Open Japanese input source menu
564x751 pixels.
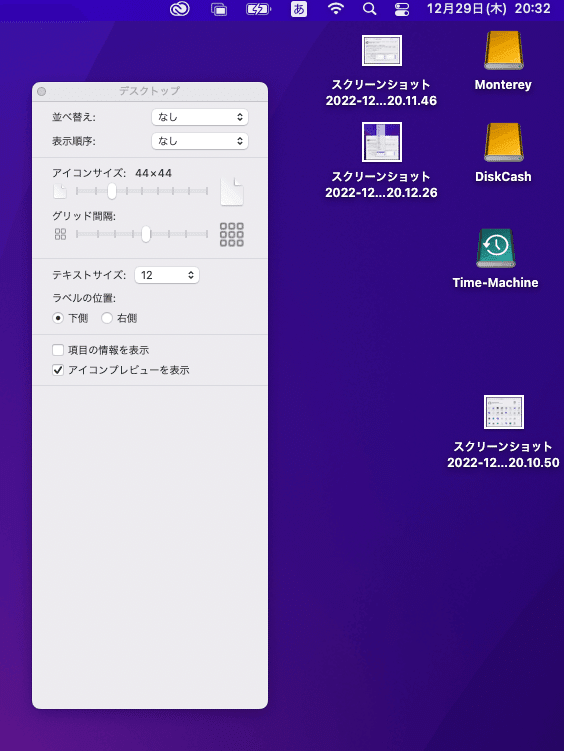pyautogui.click(x=299, y=9)
